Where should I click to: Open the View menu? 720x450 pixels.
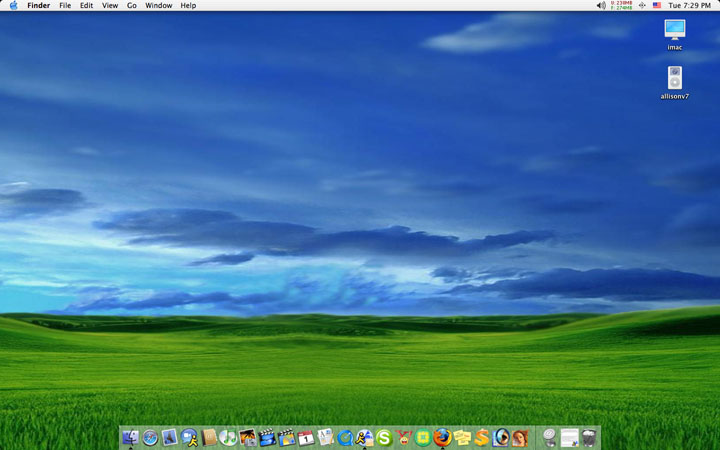pyautogui.click(x=110, y=6)
